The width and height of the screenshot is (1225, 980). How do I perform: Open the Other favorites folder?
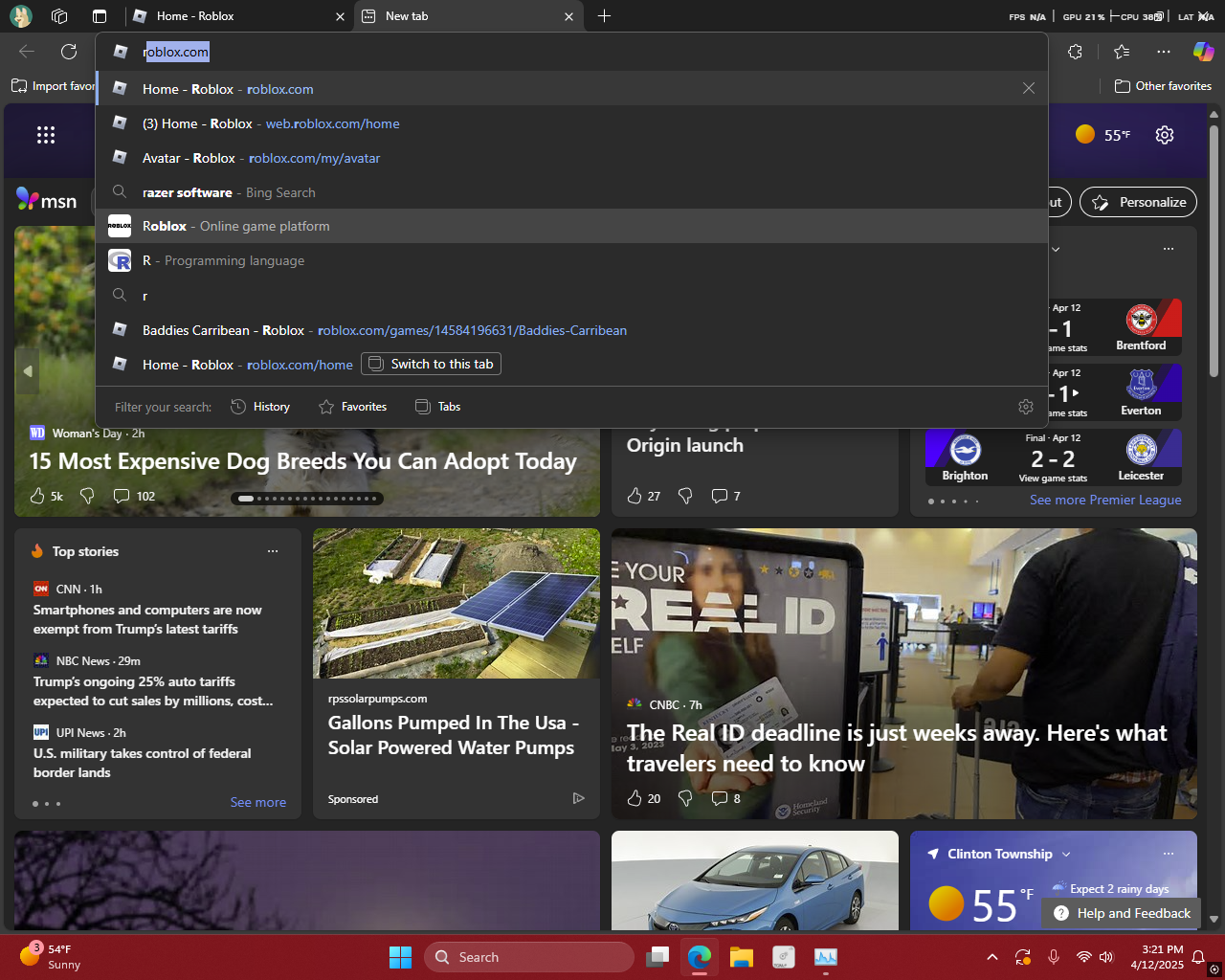point(1163,86)
